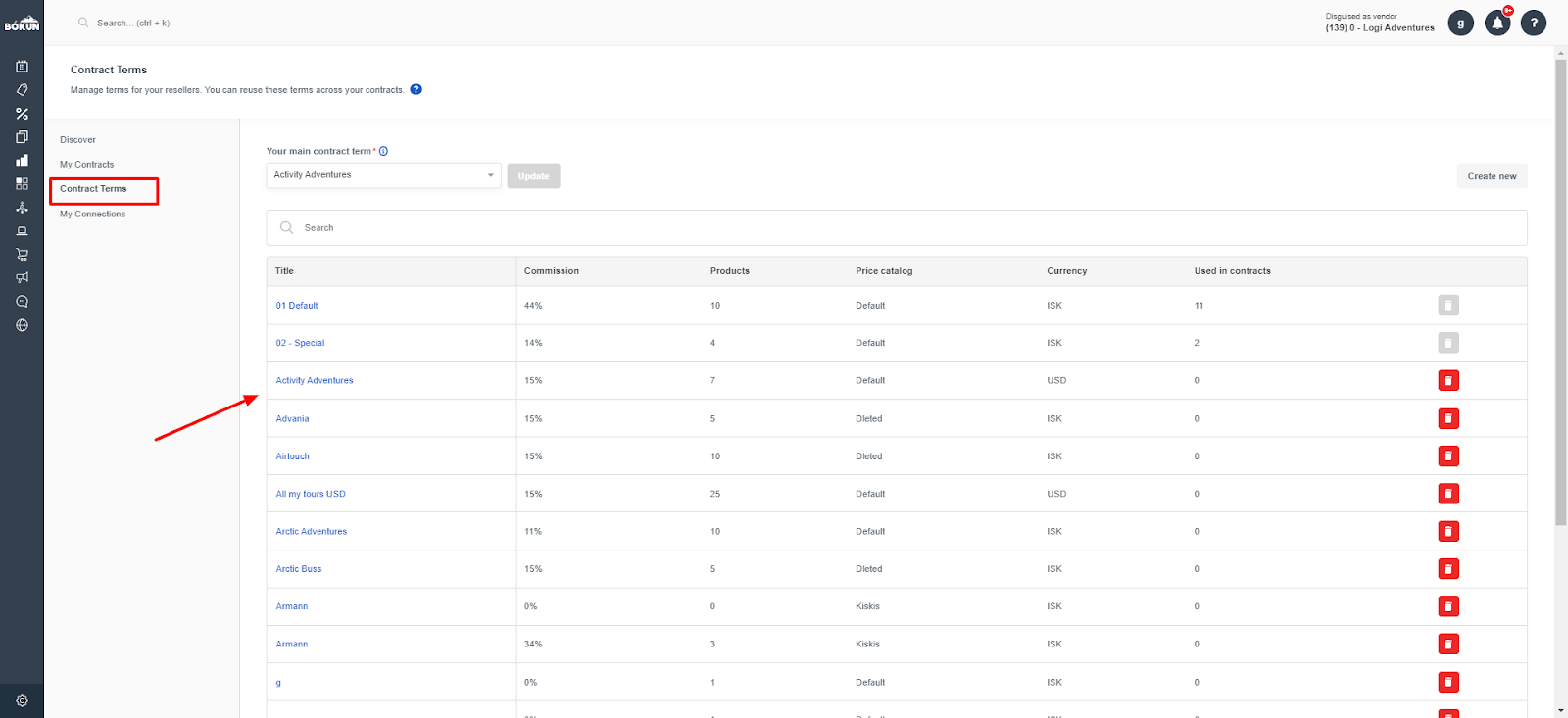Click the question mark help icon
Viewport: 1568px width, 718px height.
click(1534, 23)
